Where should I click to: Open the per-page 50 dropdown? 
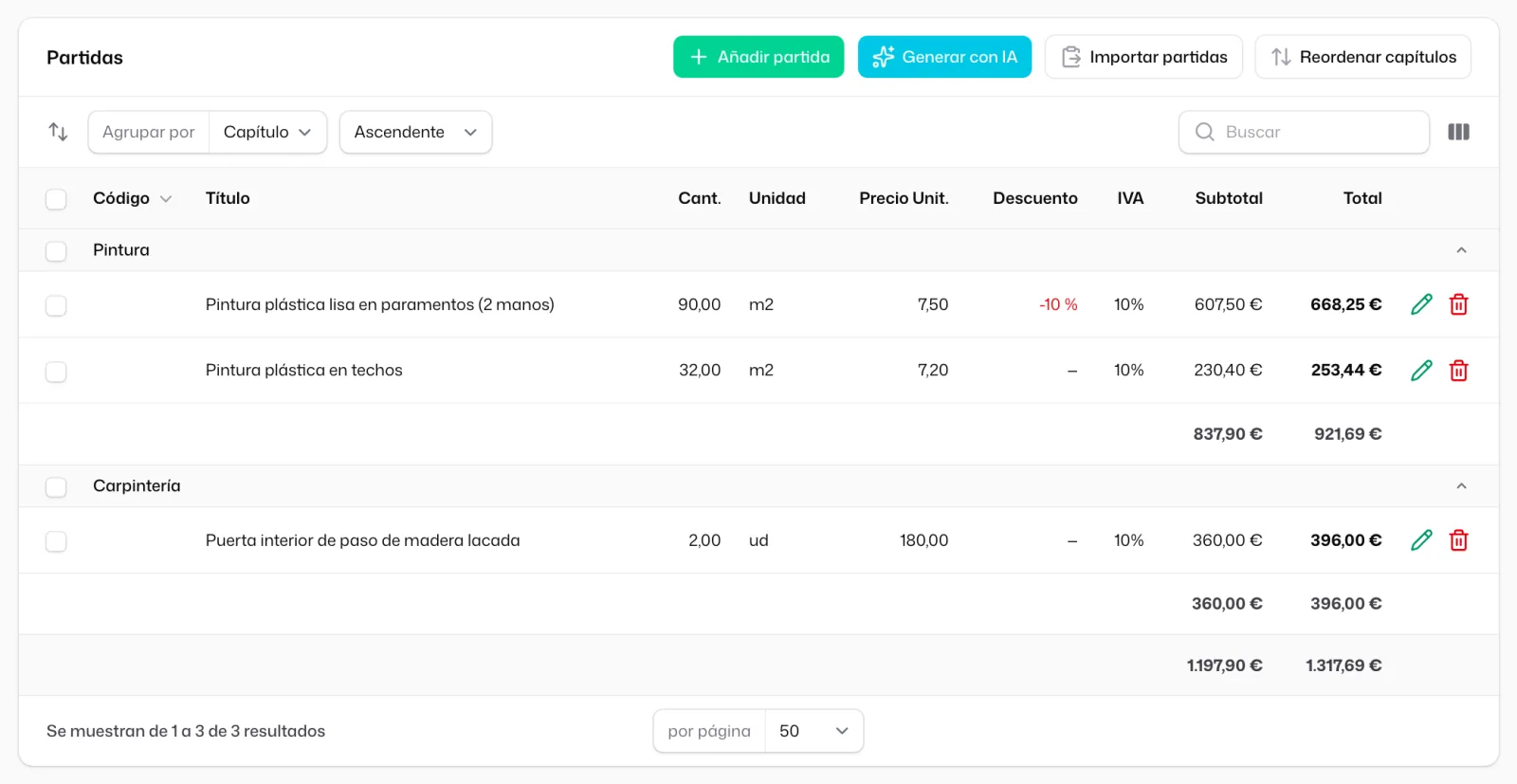tap(813, 731)
